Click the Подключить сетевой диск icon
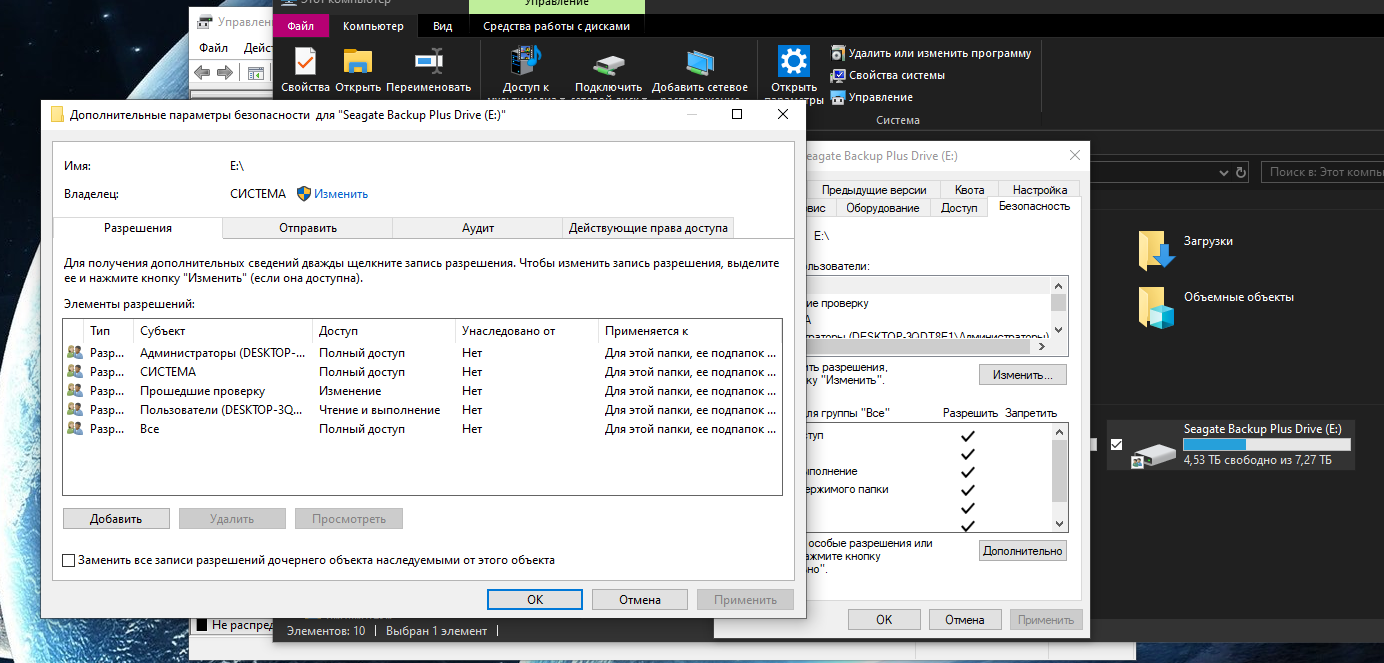The height and width of the screenshot is (663, 1384). (610, 63)
